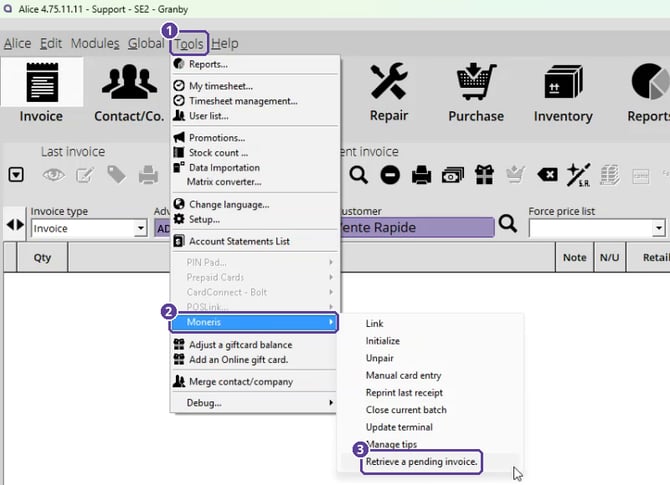Screen dimensions: 670x485
Task: Click the magnifier icon in invoice toolbar
Action: click(359, 175)
